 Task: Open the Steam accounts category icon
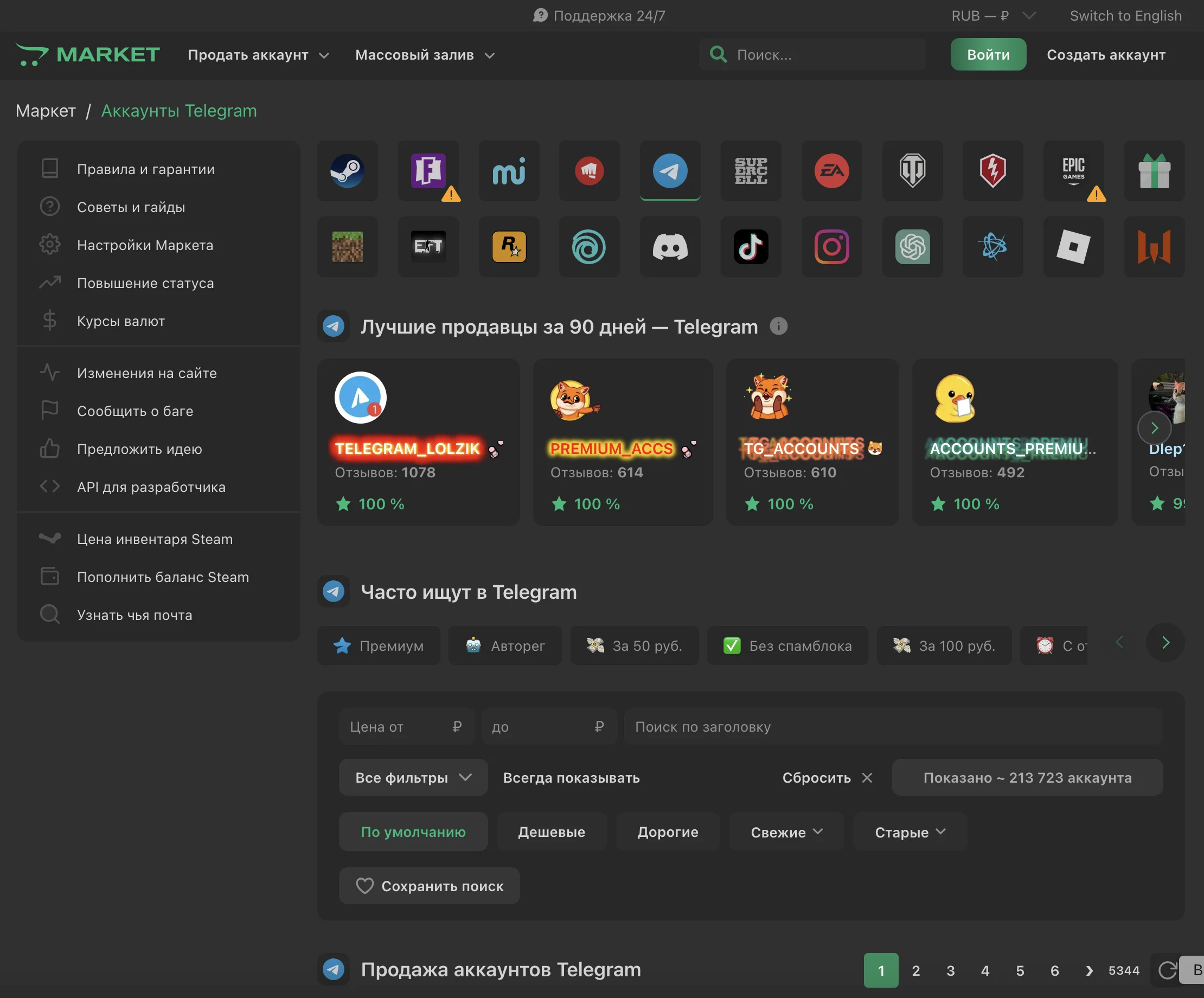[348, 170]
